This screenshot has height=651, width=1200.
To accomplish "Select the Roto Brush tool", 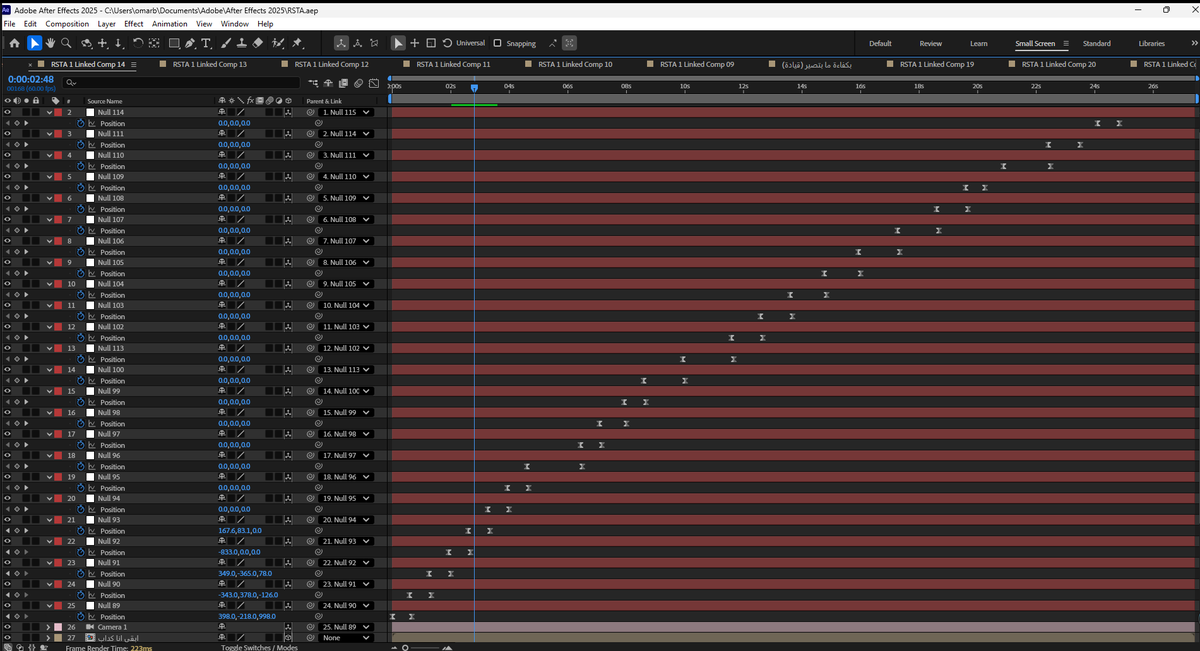I will (278, 43).
